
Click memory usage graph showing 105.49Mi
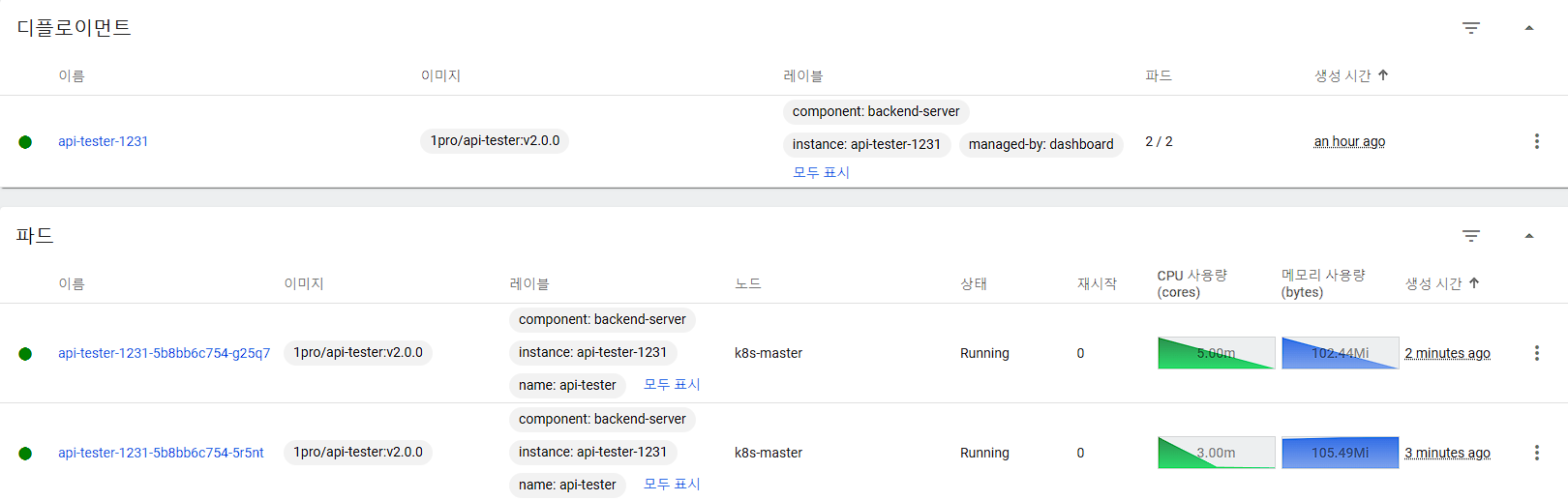click(x=1340, y=453)
